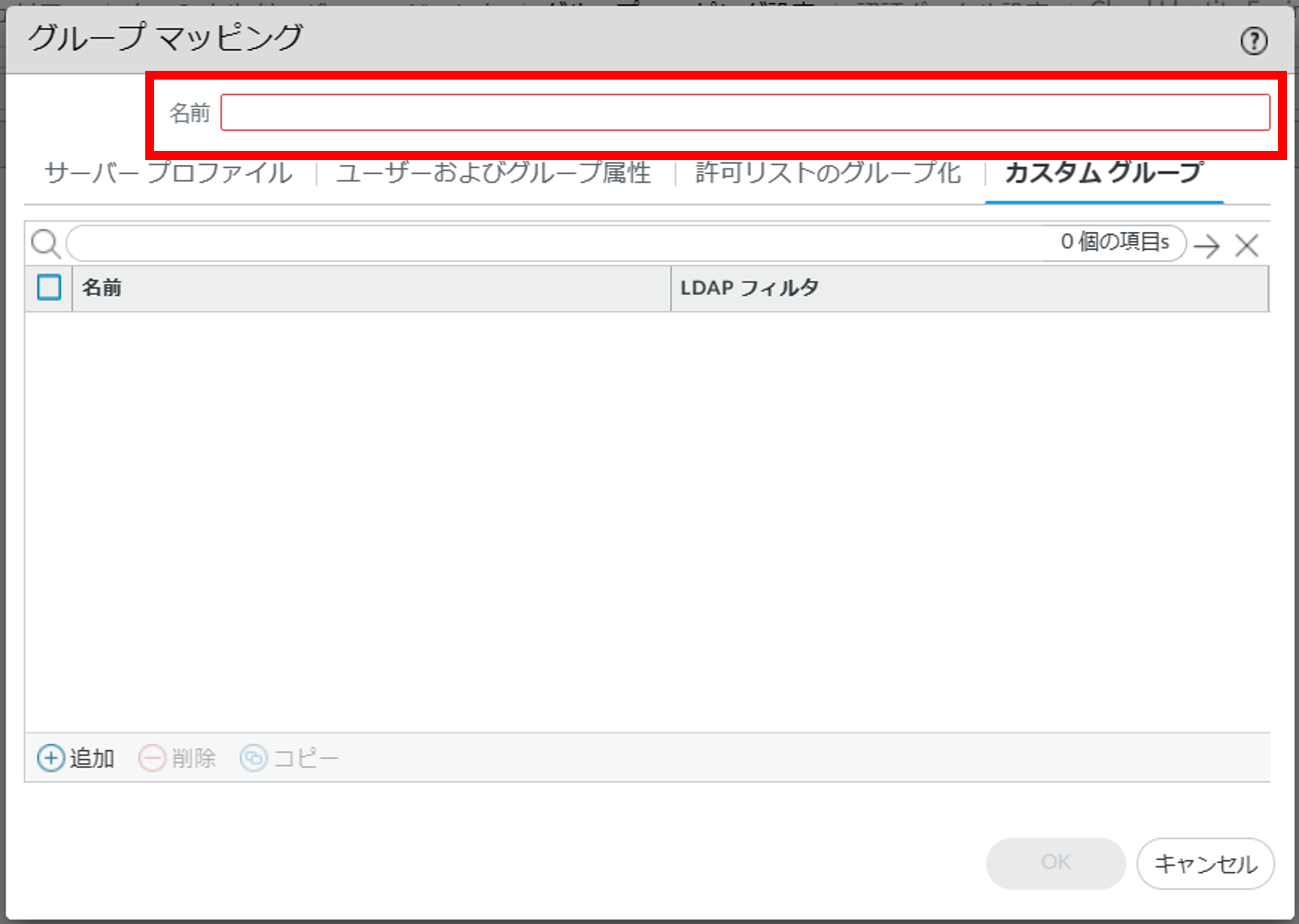Click the help question mark icon

click(1254, 42)
